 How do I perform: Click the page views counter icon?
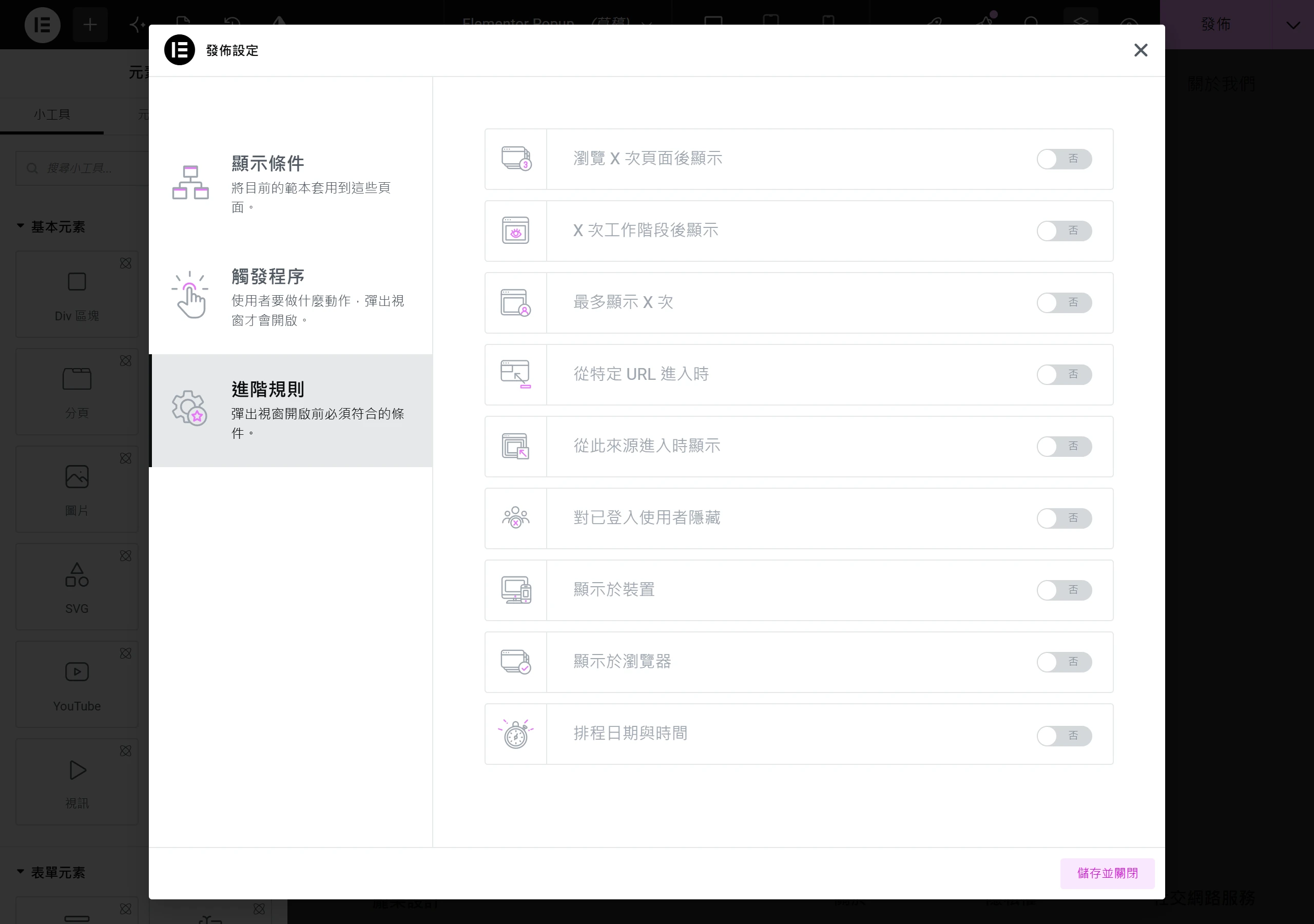(x=516, y=159)
